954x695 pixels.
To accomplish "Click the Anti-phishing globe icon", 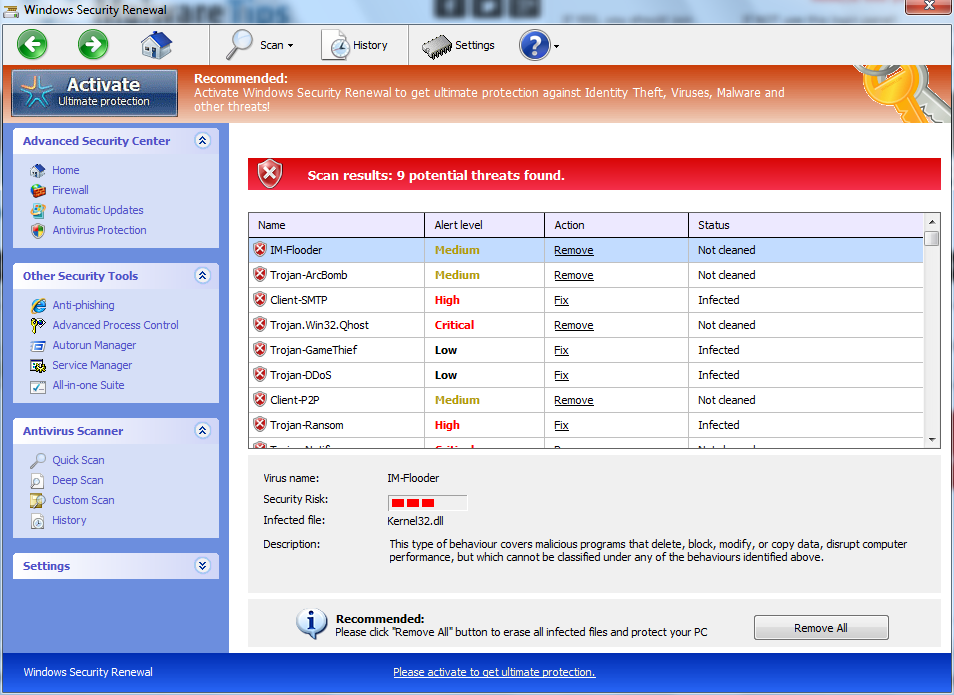I will [38, 306].
